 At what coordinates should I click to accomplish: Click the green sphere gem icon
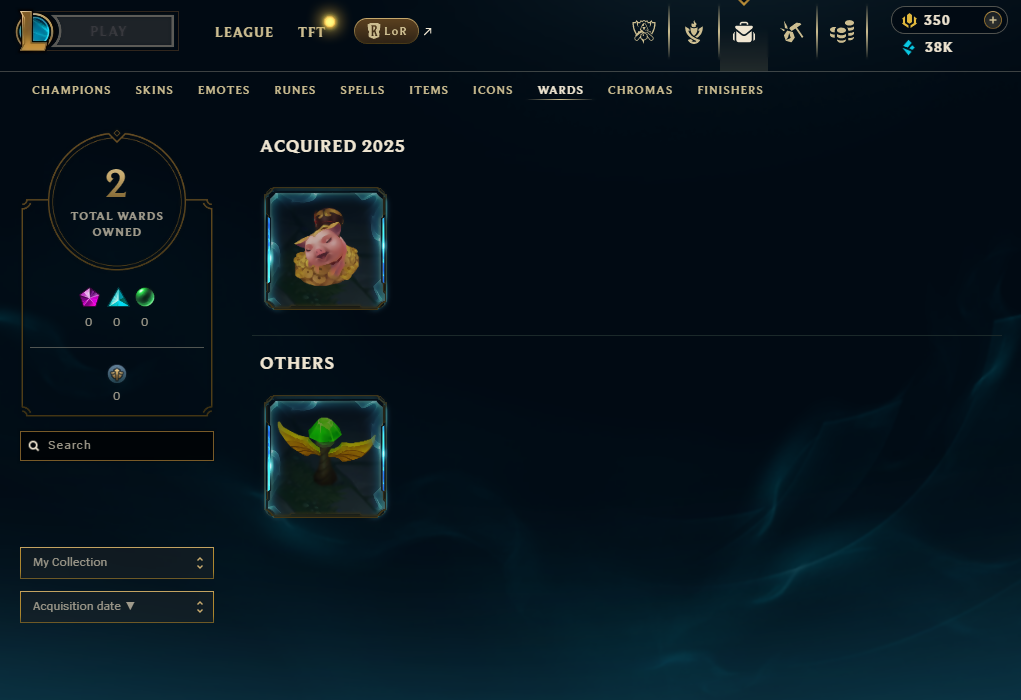(x=145, y=298)
